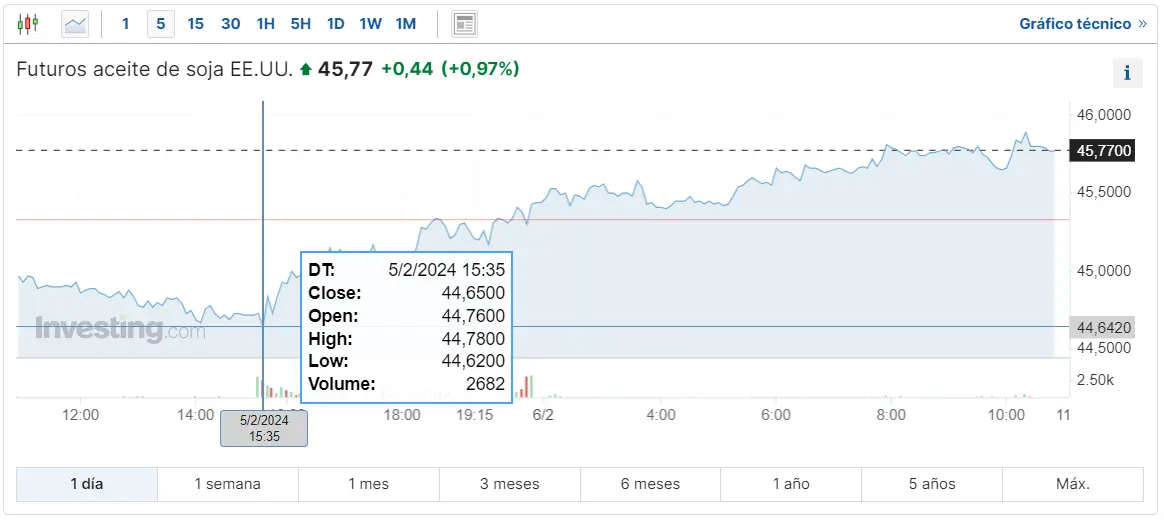The width and height of the screenshot is (1164, 522).
Task: Switch to the 5H interval
Action: click(x=300, y=23)
